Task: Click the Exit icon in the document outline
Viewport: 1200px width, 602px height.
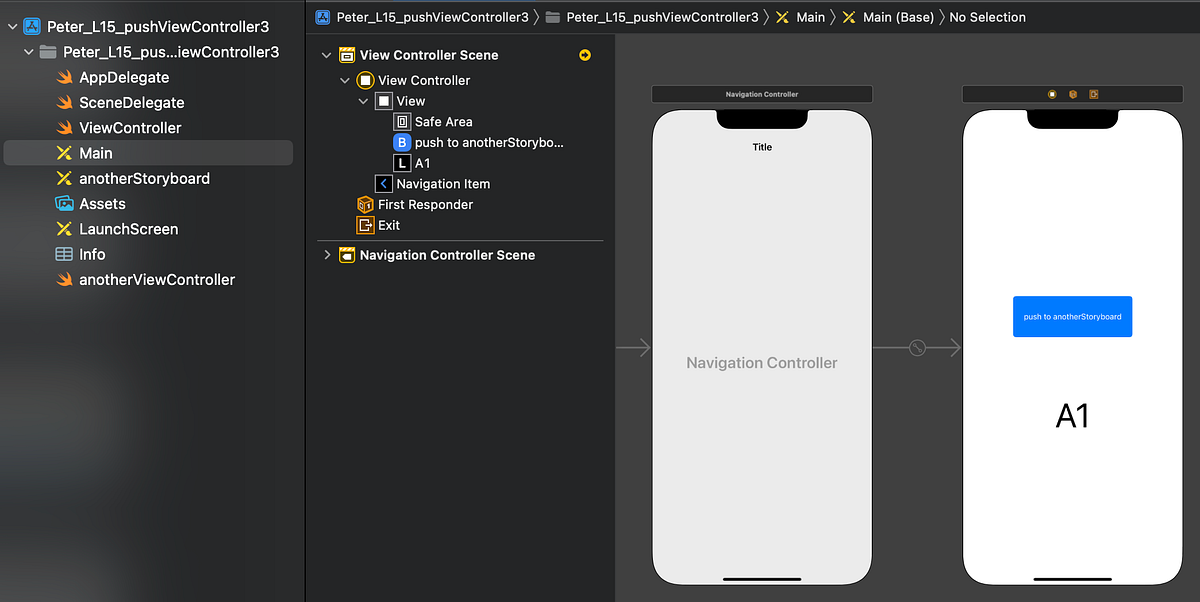Action: point(366,225)
